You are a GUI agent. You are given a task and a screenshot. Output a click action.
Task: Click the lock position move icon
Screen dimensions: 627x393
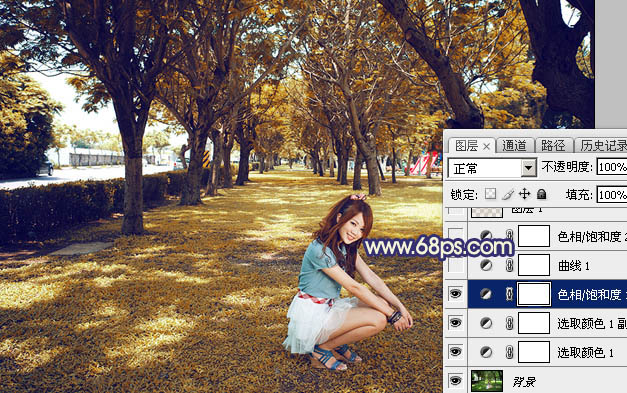click(524, 194)
